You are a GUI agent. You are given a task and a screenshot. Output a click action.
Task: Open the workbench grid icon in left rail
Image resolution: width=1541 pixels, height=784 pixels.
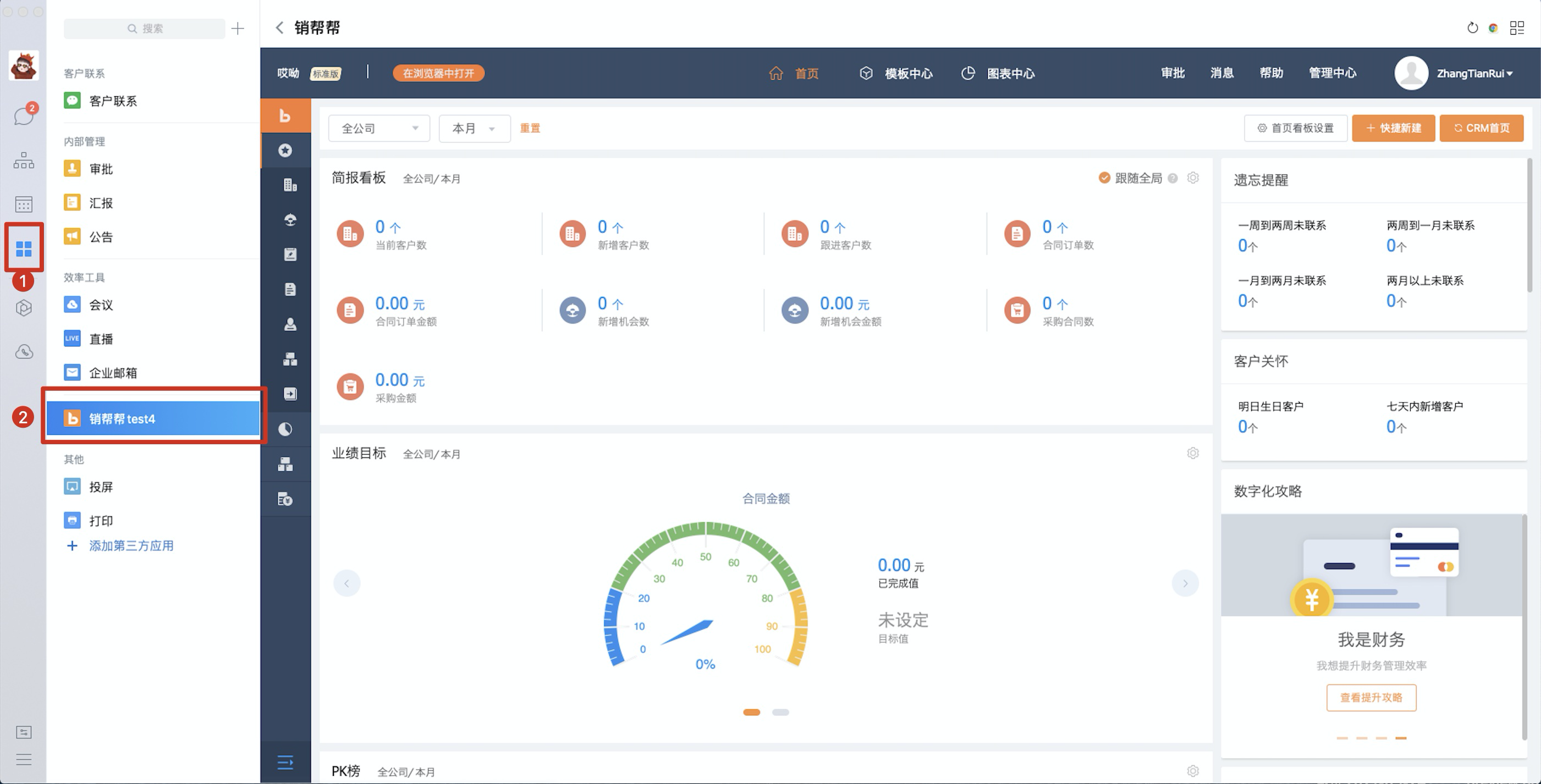pyautogui.click(x=24, y=248)
